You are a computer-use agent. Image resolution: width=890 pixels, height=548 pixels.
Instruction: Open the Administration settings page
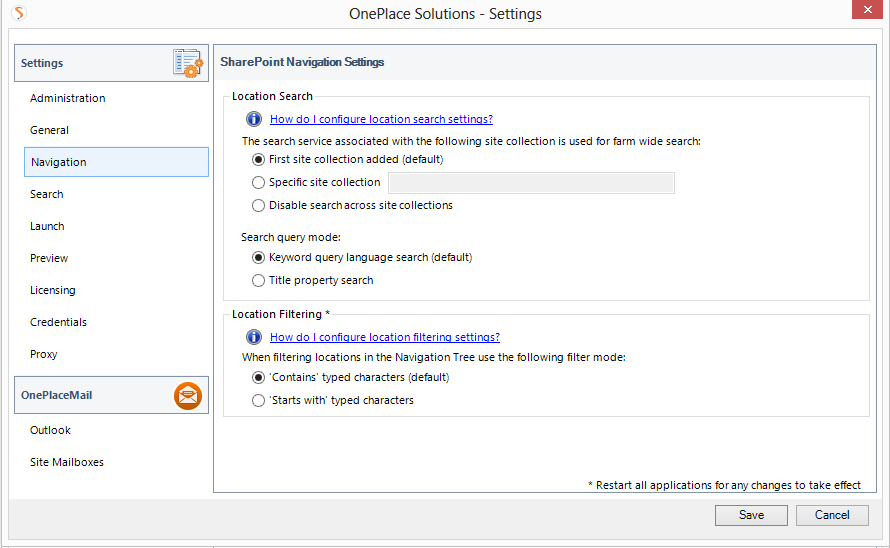[67, 98]
